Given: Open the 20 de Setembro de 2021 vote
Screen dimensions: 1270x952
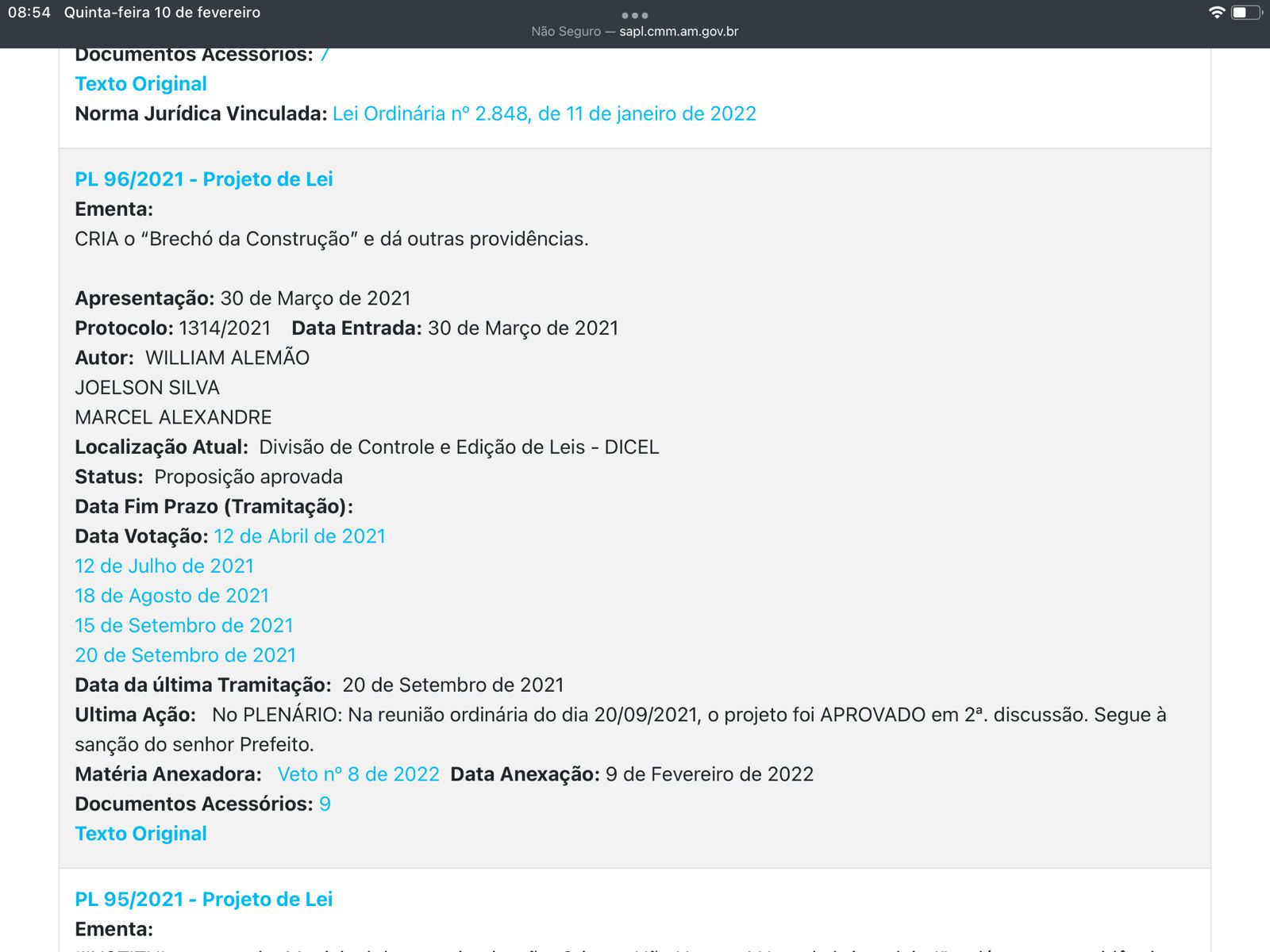Looking at the screenshot, I should [185, 655].
